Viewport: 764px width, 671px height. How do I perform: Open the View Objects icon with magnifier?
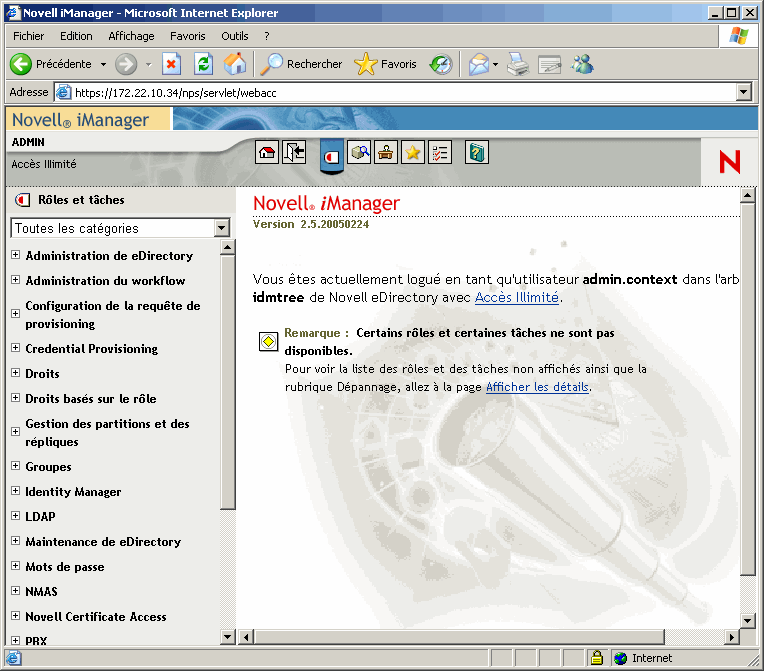click(359, 153)
